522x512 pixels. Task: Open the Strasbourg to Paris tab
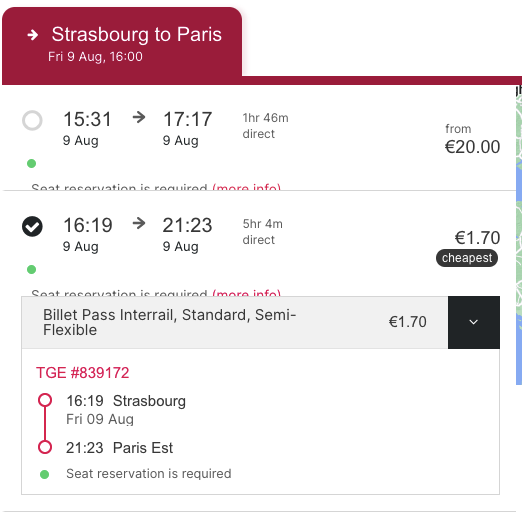122,43
